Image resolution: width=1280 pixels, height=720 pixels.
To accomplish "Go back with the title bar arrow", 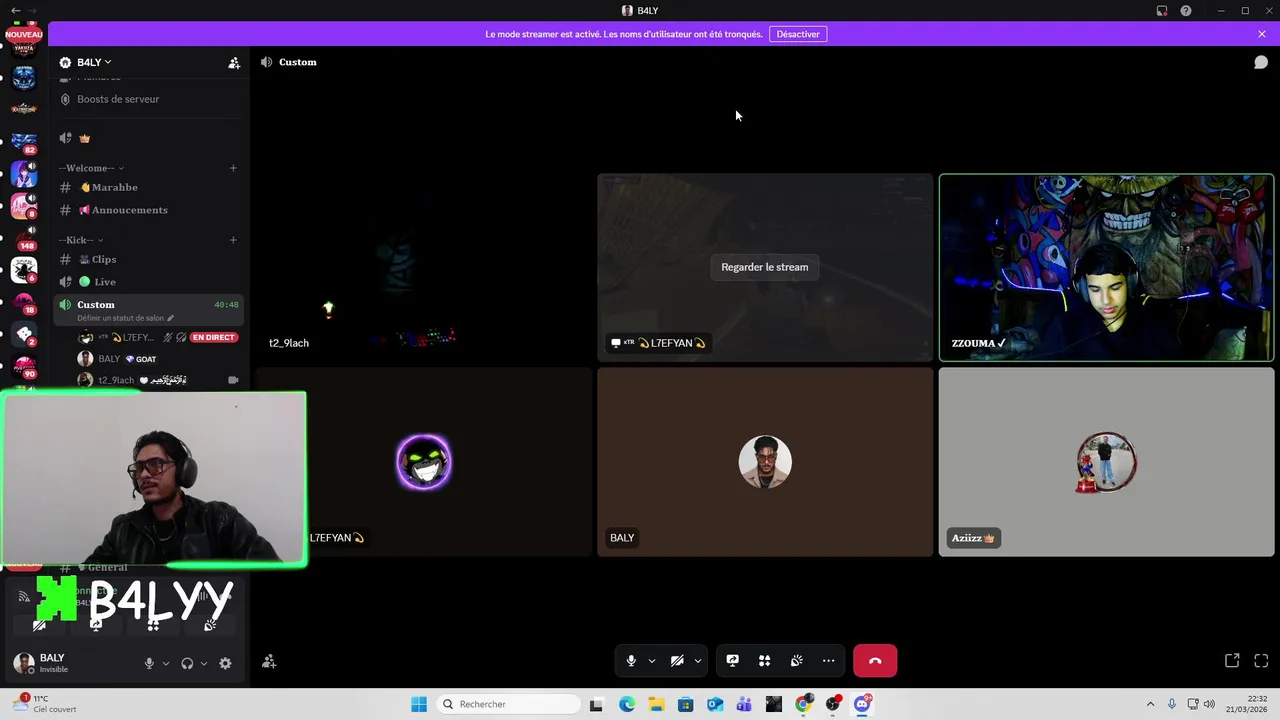I will pyautogui.click(x=15, y=10).
